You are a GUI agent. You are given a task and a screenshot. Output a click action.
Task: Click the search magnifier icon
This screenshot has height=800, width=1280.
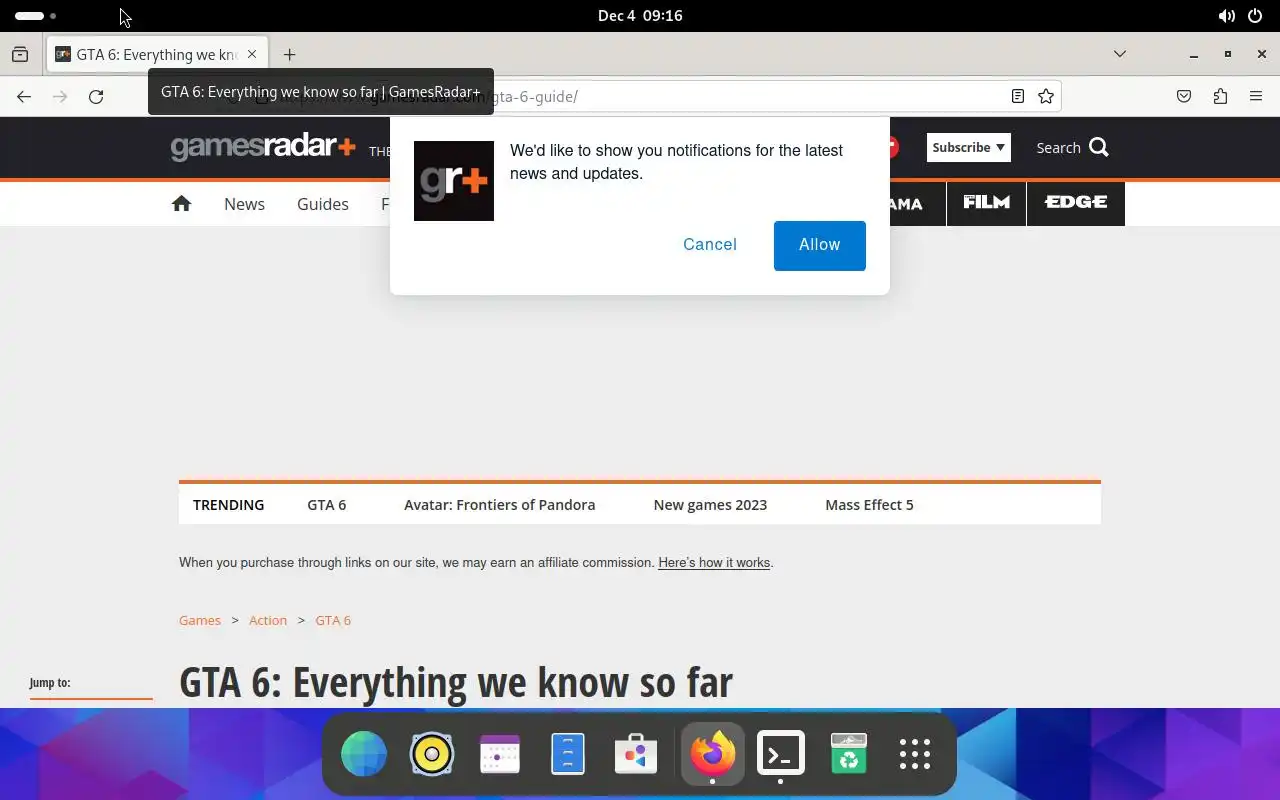click(x=1099, y=147)
